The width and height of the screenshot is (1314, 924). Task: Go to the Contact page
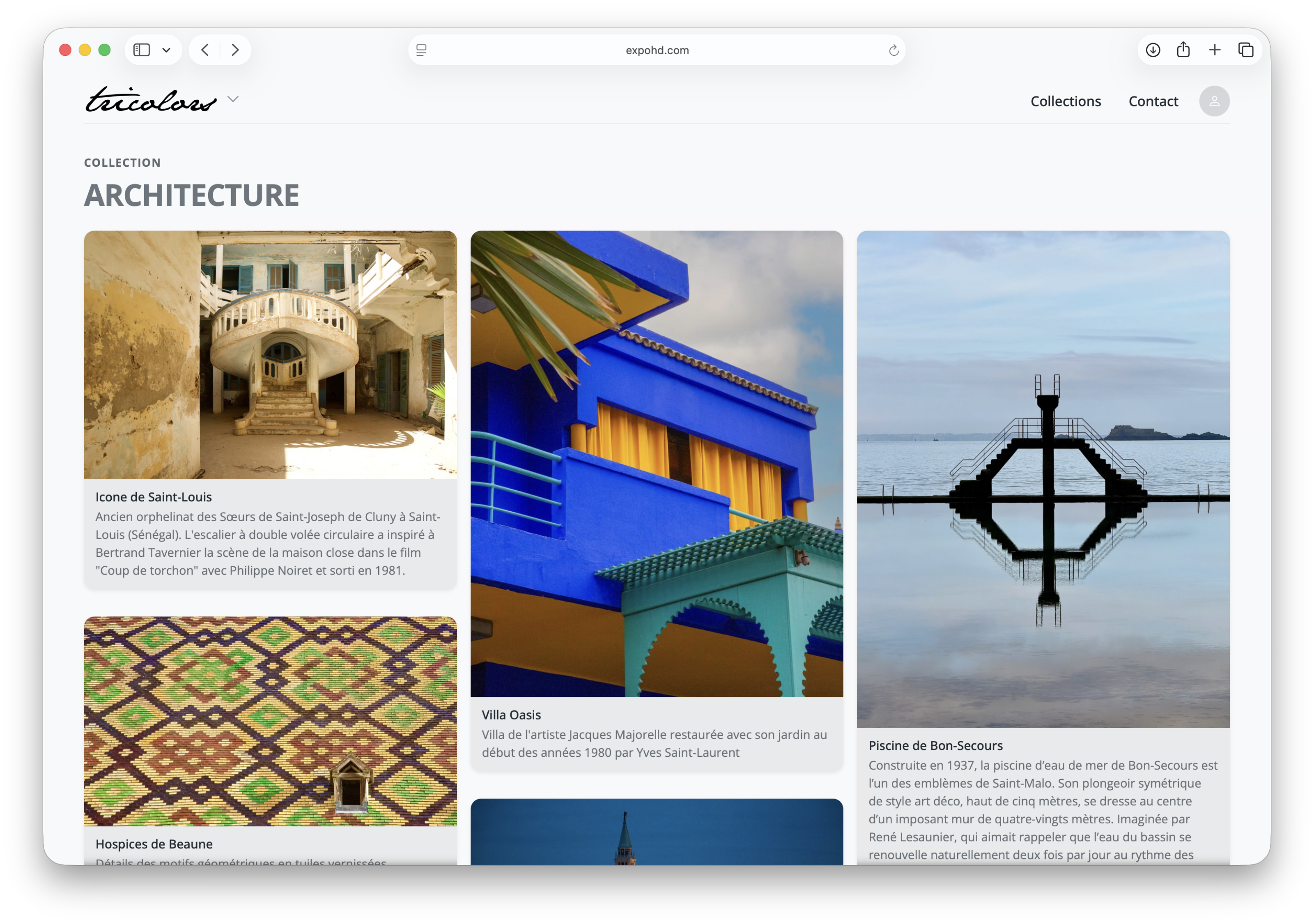coord(1153,101)
